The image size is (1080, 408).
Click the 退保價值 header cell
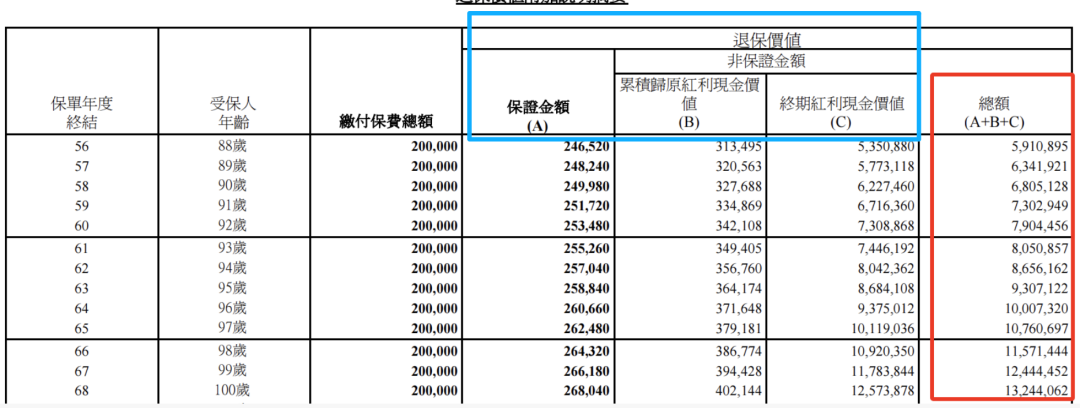767,41
